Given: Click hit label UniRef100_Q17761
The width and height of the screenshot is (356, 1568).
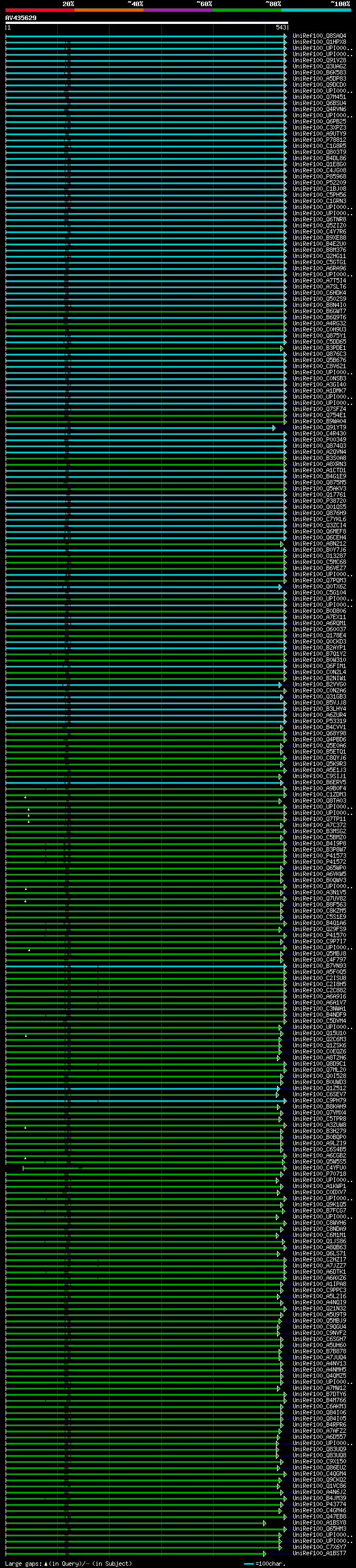Looking at the screenshot, I should [x=319, y=495].
